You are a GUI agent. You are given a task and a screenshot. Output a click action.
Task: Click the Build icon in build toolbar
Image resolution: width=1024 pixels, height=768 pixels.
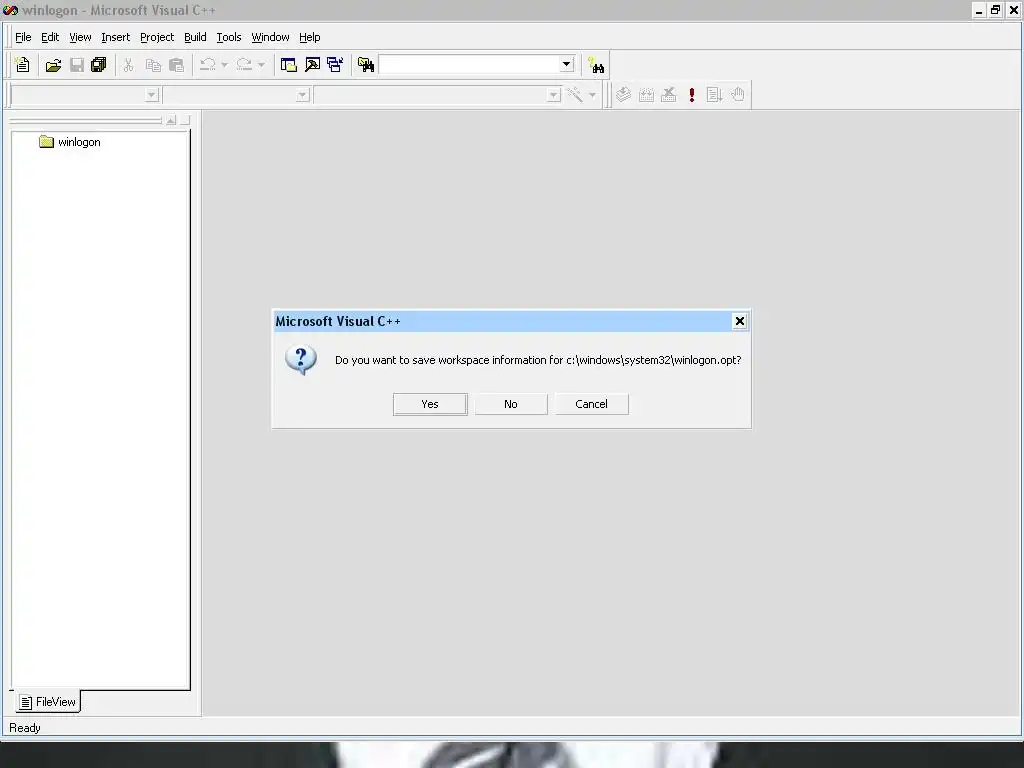coord(646,95)
